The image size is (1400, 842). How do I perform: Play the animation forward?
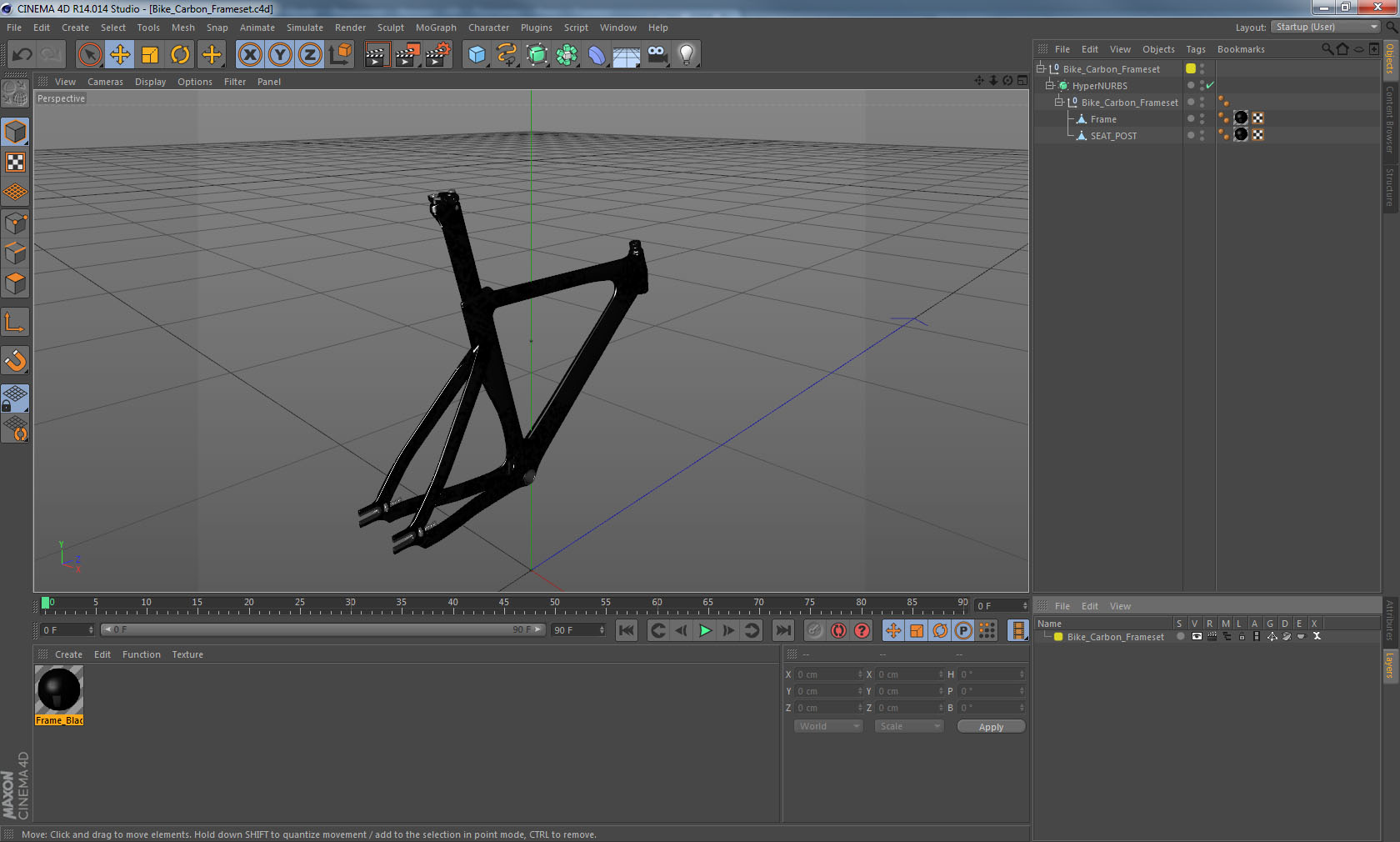pos(705,630)
